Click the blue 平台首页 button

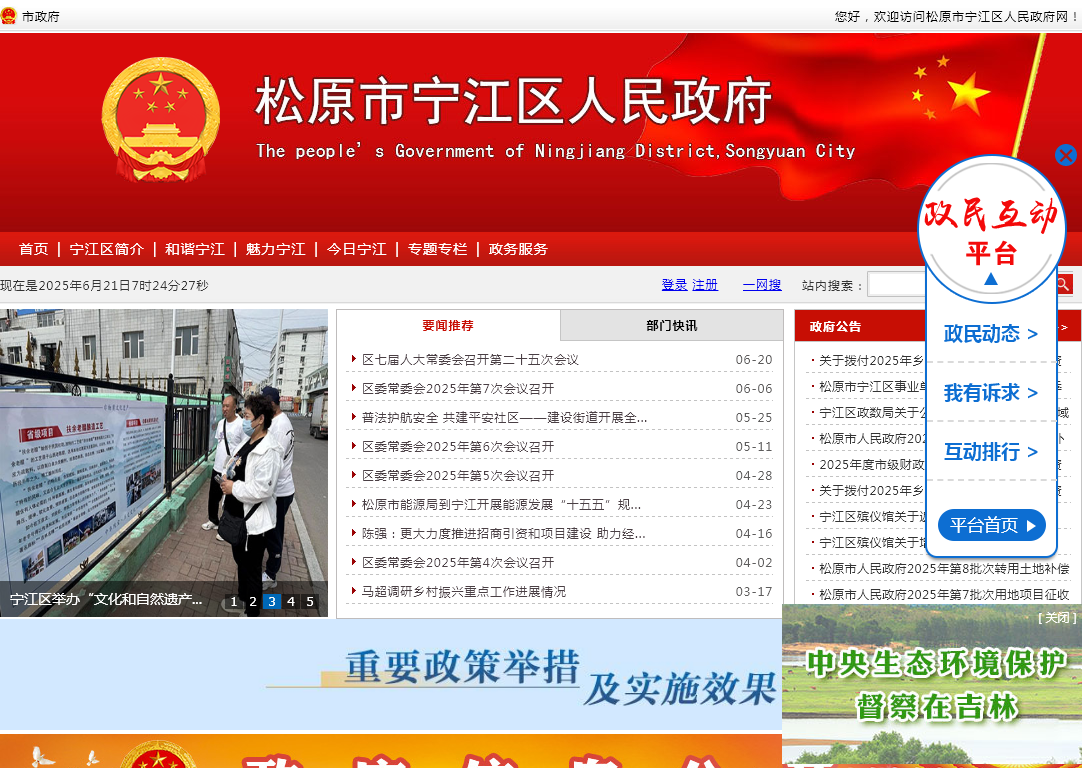pyautogui.click(x=992, y=525)
